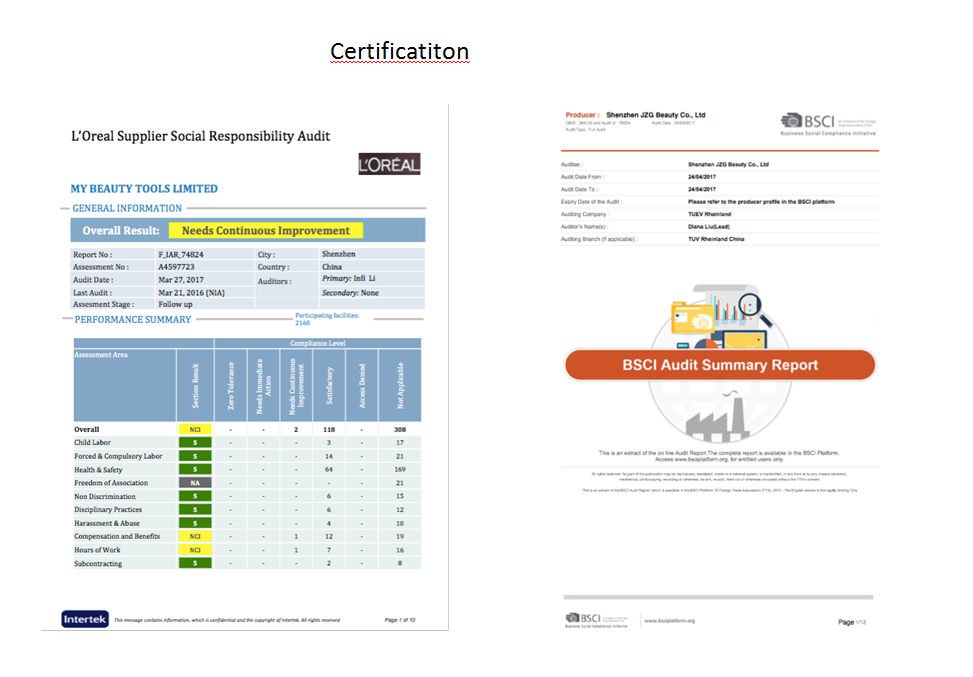This screenshot has width=973, height=677.
Task: Click the GENERAL INFORMATION section heading
Action: (127, 208)
